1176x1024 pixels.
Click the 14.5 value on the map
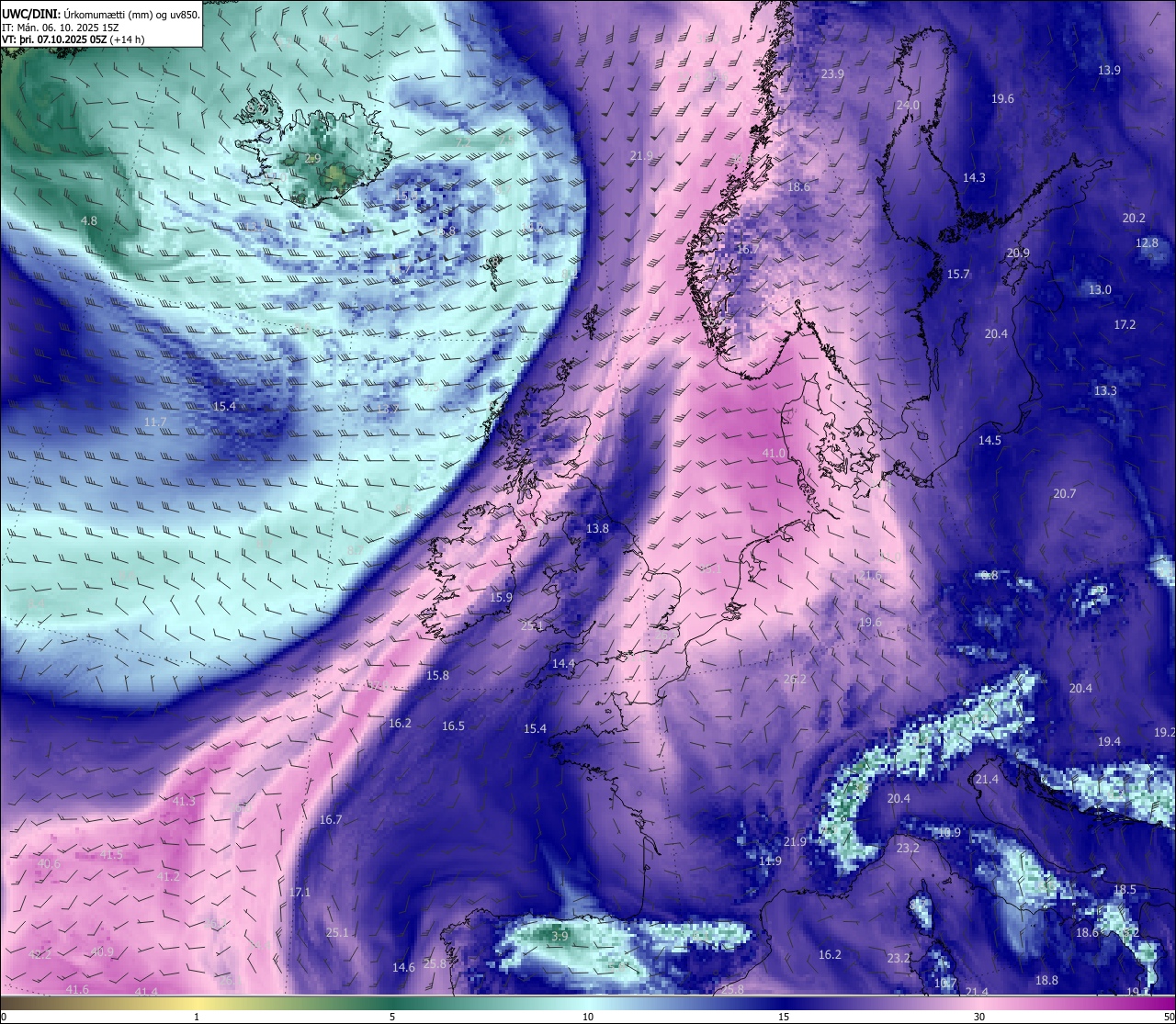tap(989, 441)
